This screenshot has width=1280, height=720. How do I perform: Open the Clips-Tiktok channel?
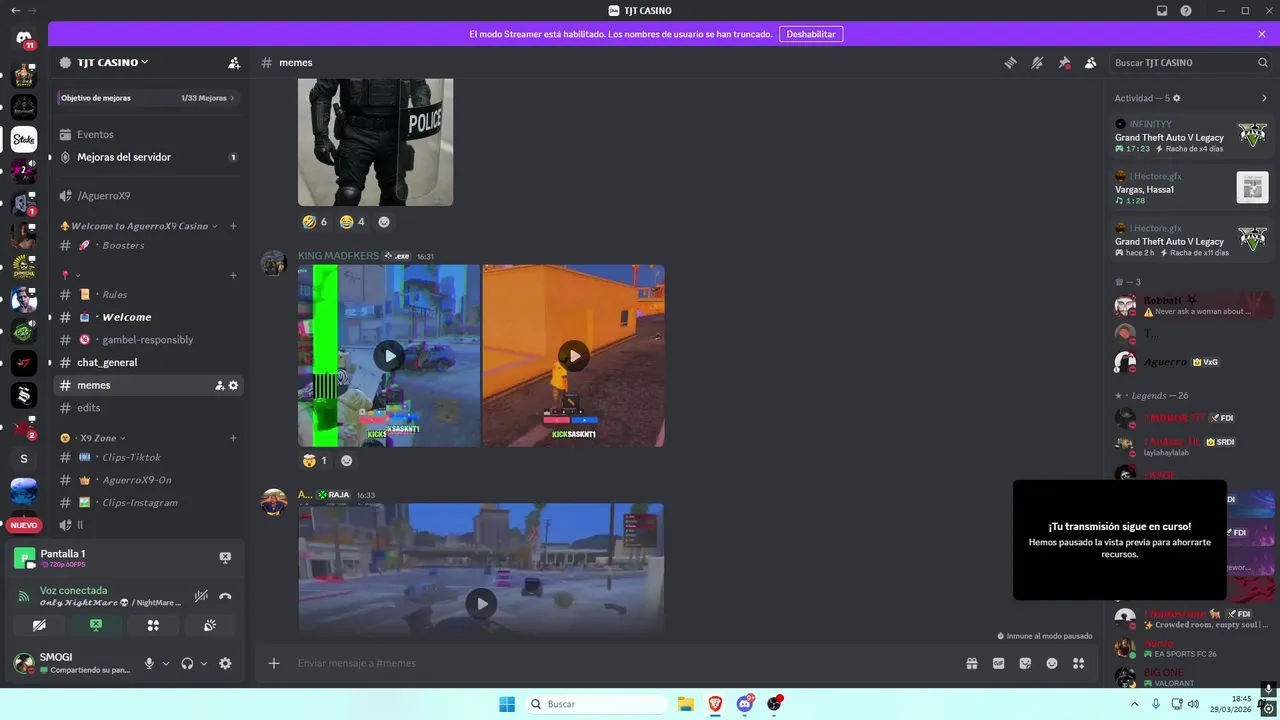(x=148, y=457)
